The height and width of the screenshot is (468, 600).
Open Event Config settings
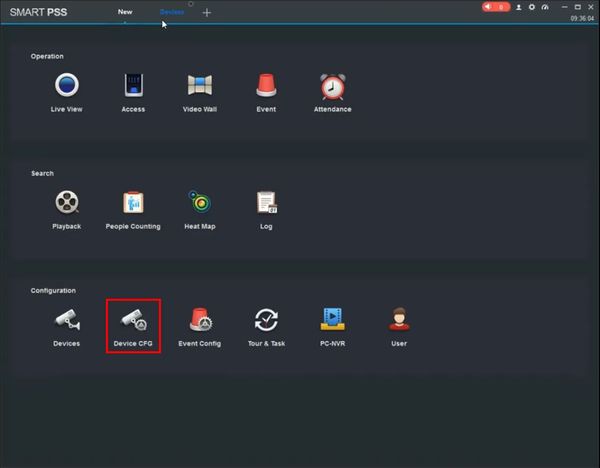click(199, 321)
